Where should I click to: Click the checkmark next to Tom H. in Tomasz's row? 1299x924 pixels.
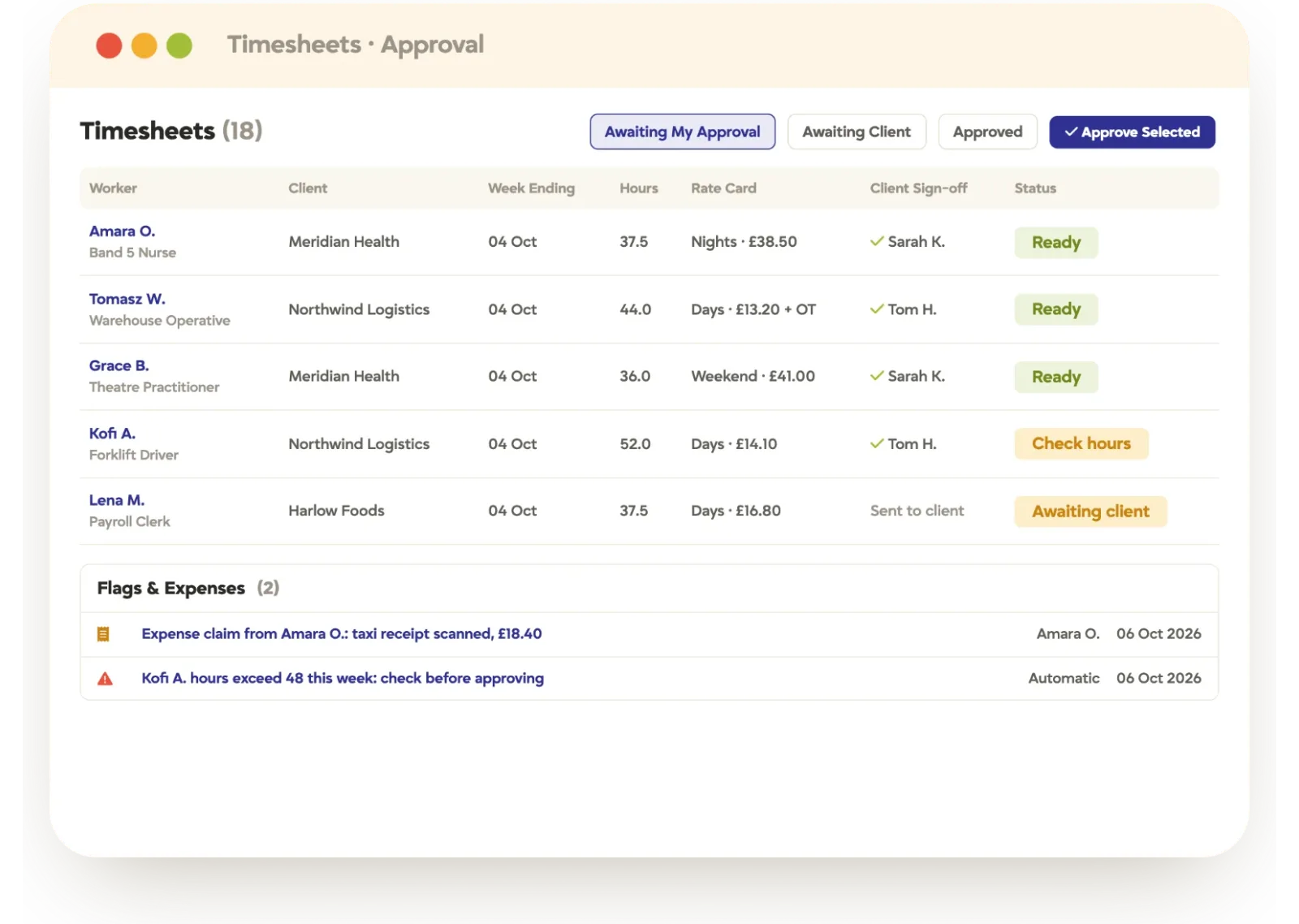877,309
